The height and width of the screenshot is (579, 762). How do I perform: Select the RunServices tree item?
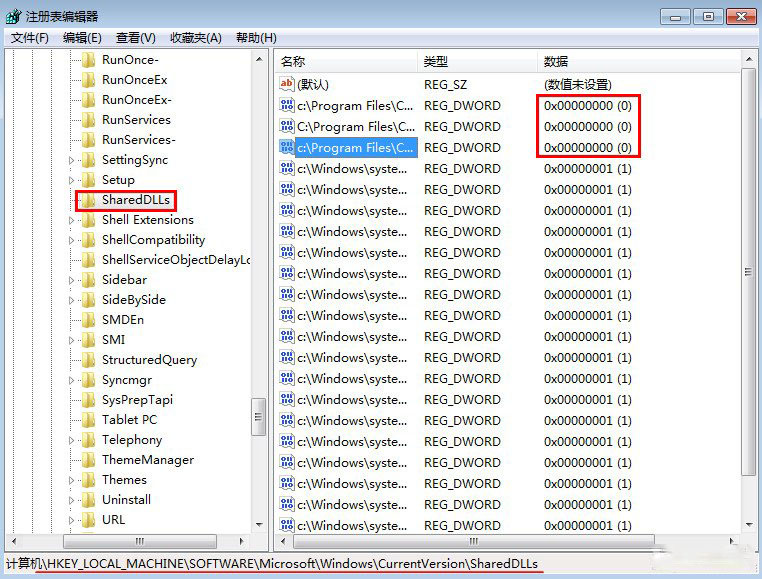(x=136, y=120)
